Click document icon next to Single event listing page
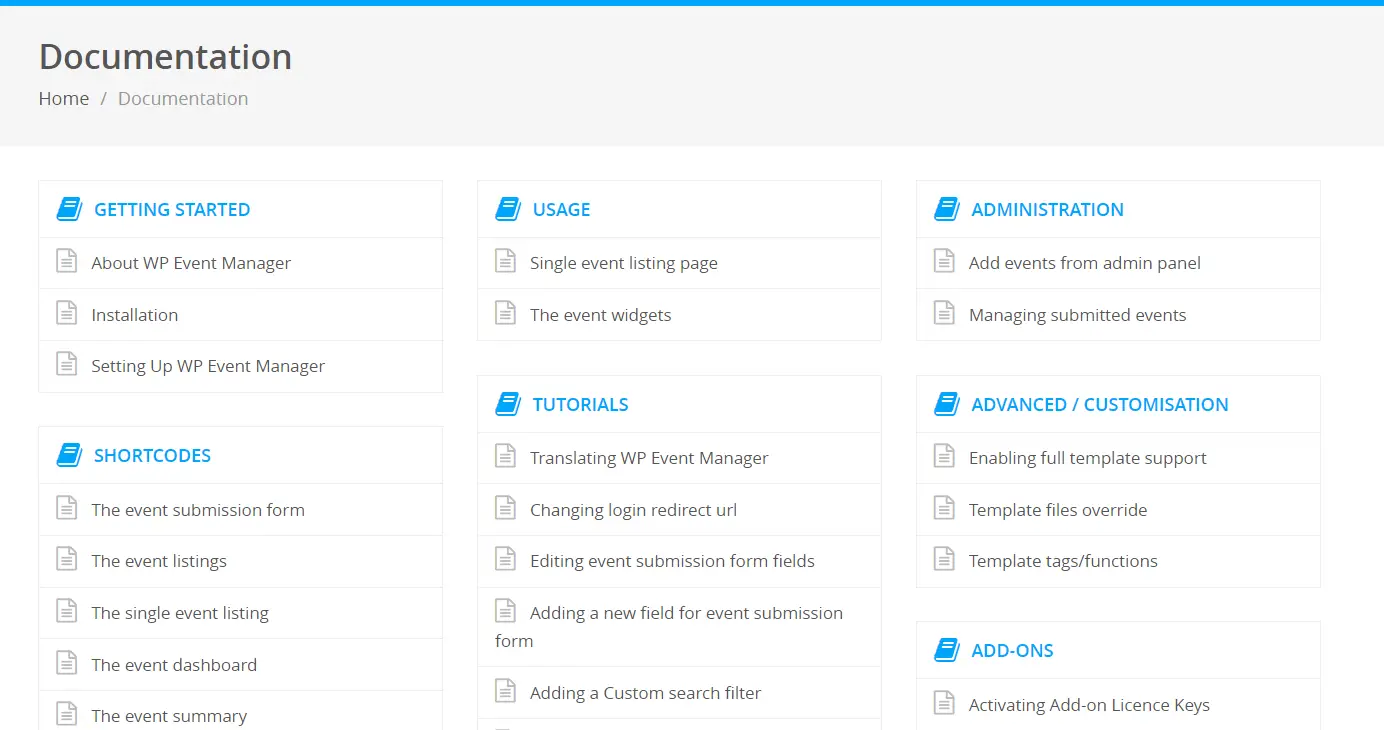Screen dimensions: 1384x730 pyautogui.click(x=505, y=262)
